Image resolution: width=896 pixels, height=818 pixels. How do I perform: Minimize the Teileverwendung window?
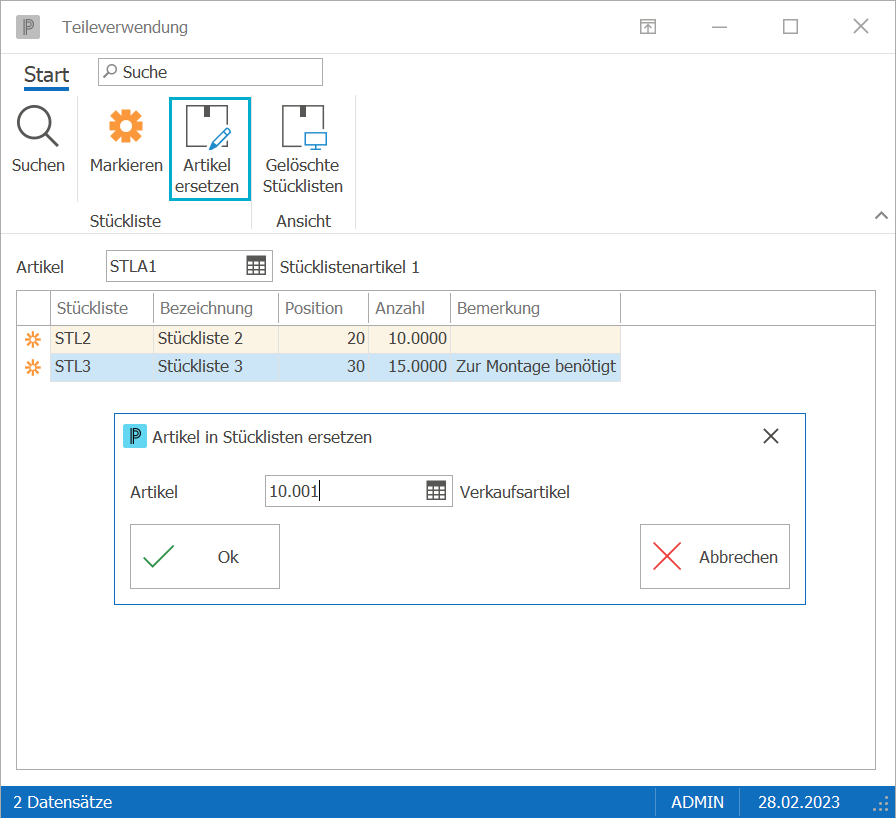pos(719,27)
